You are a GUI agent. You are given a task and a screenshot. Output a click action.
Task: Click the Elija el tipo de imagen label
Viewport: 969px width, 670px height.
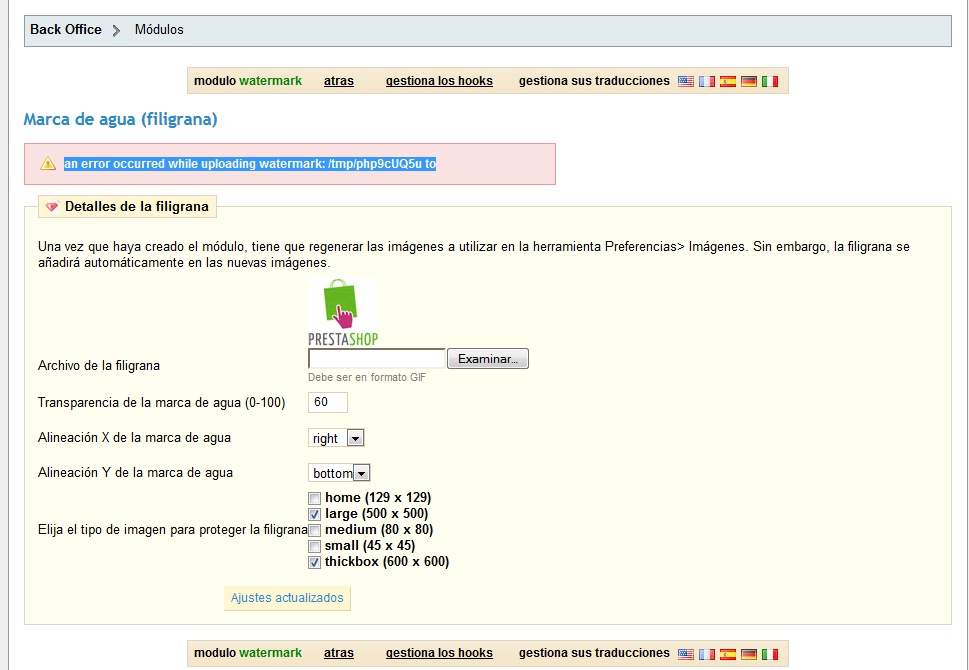coord(172,530)
